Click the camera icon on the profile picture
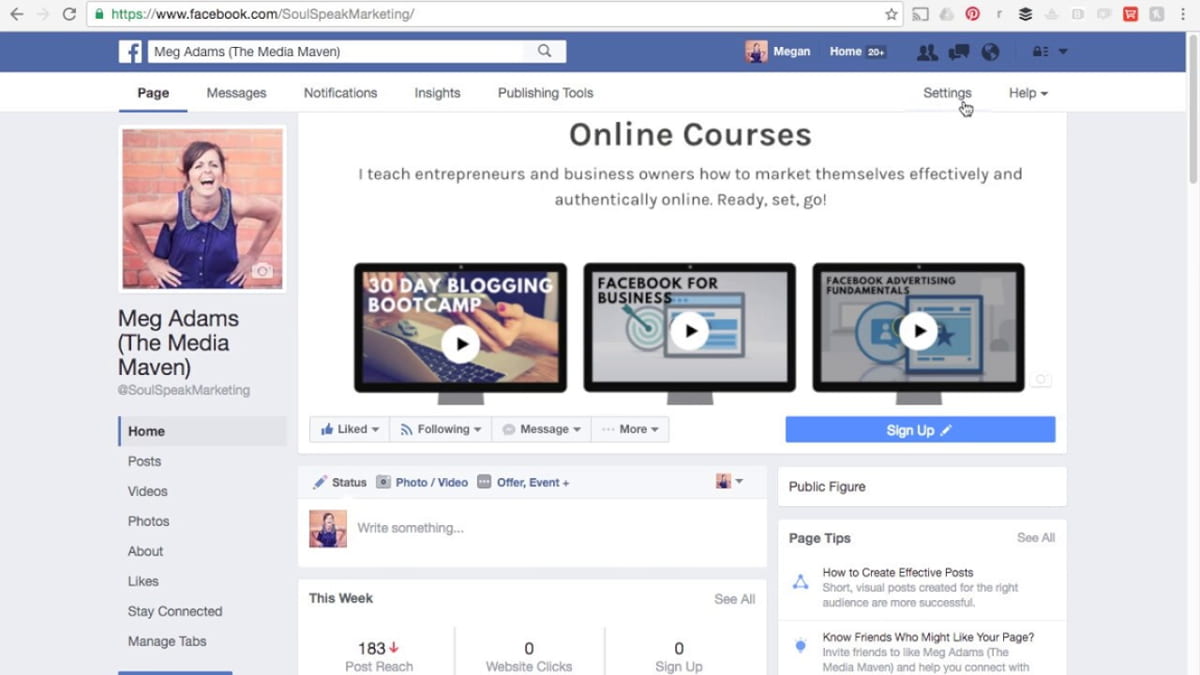This screenshot has width=1200, height=675. [262, 271]
